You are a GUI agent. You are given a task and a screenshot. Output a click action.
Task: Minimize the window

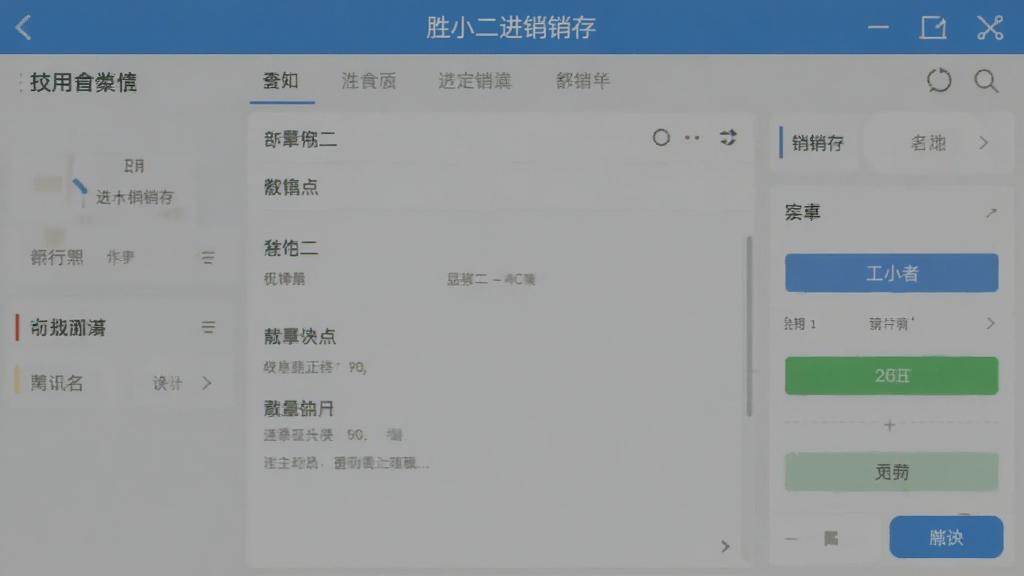coord(878,27)
